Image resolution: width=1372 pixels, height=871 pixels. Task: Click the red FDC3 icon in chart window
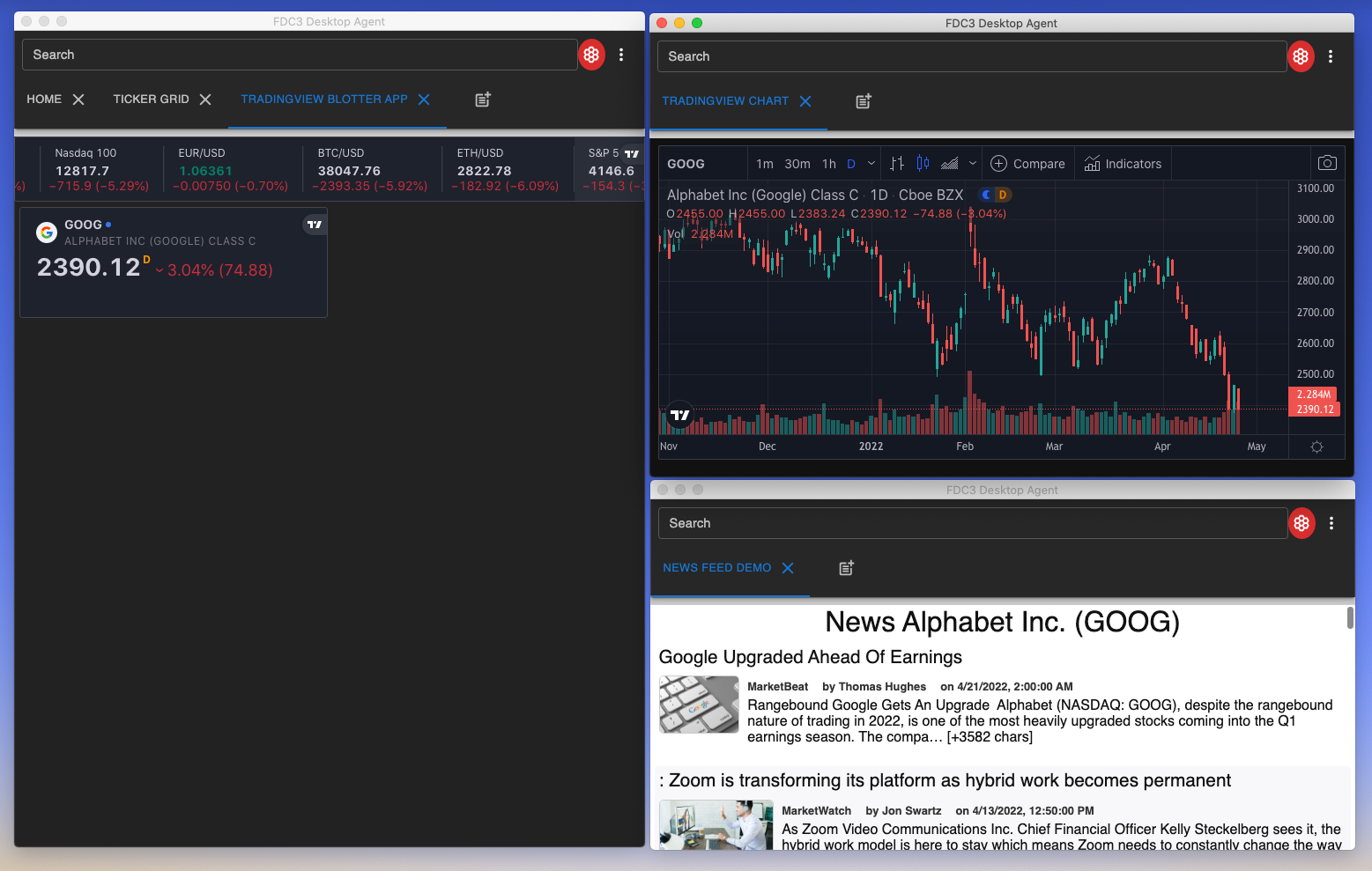click(1301, 56)
